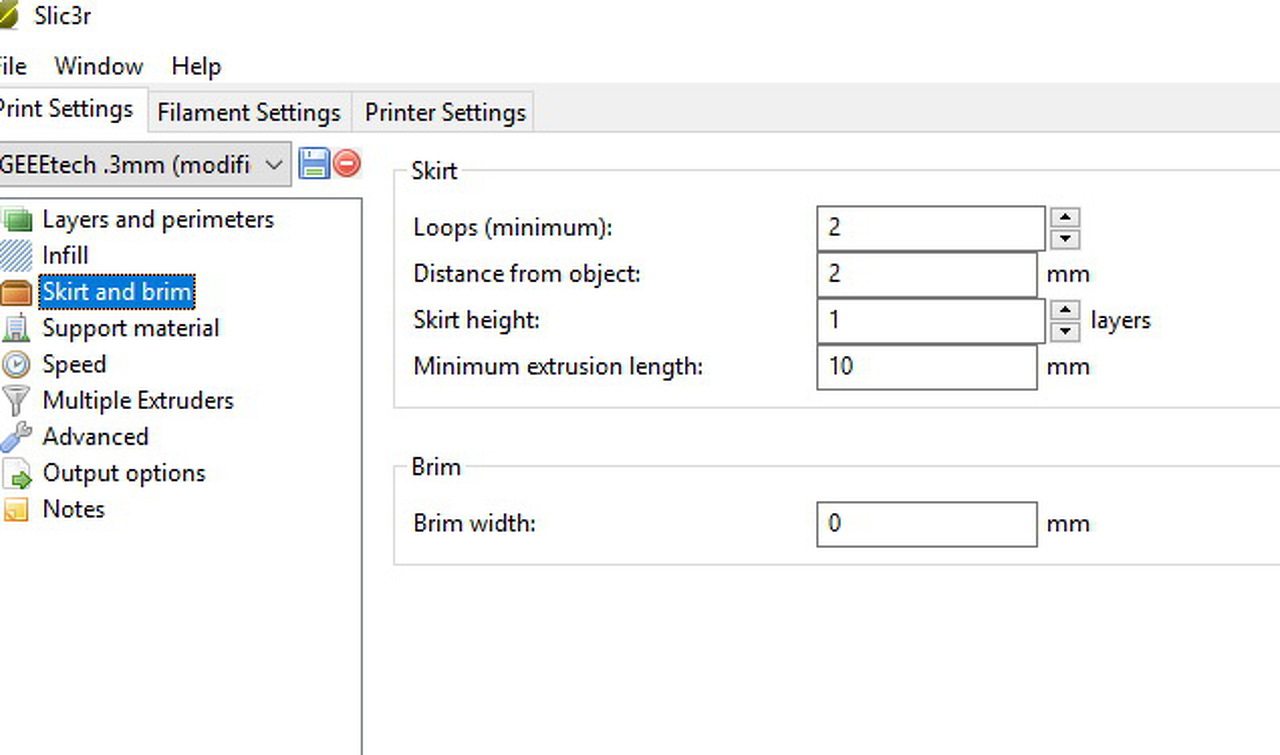Decrease Loops (minimum) with down arrow

point(1065,239)
